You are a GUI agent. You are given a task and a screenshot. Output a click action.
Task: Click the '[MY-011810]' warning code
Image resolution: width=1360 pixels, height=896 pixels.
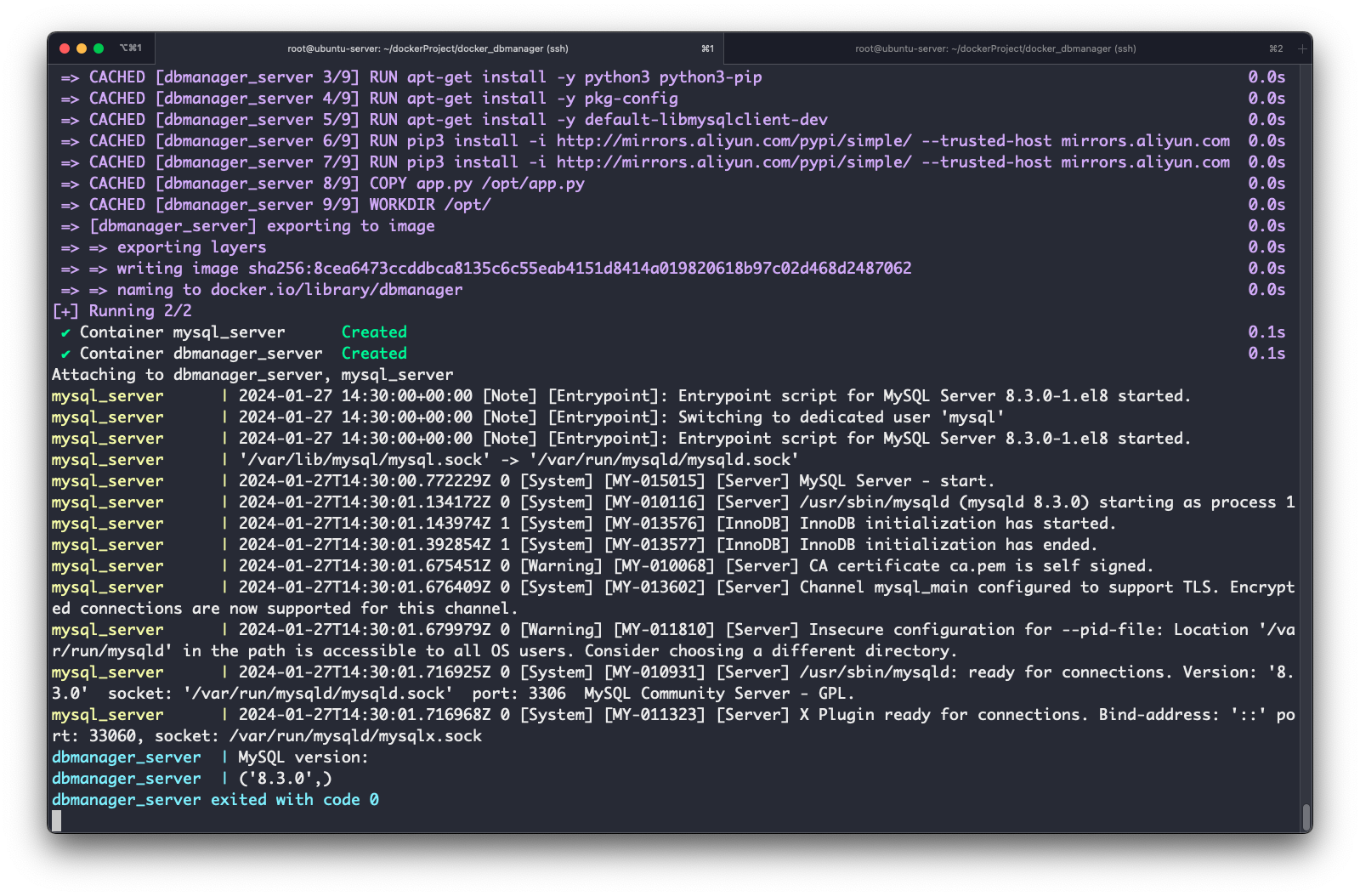click(664, 630)
